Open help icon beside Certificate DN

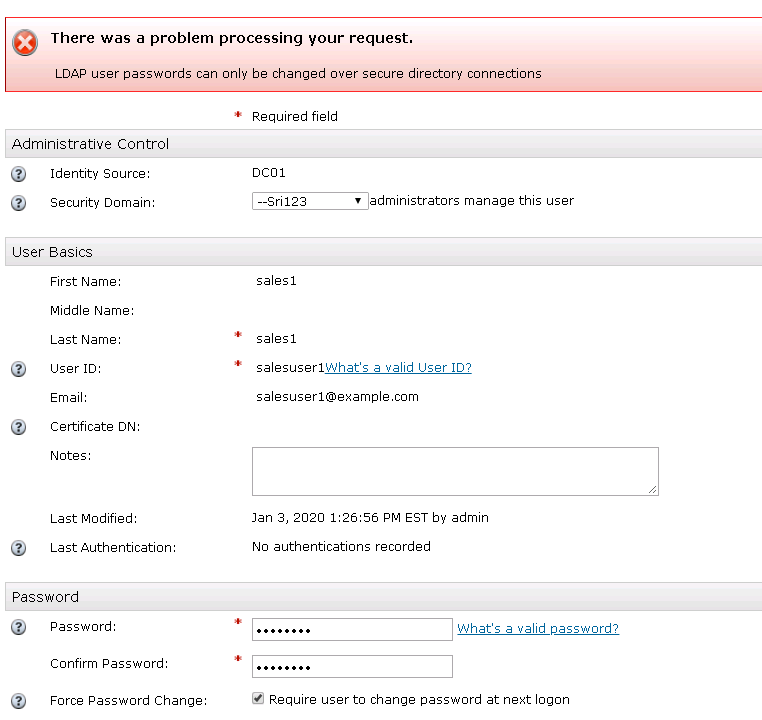pos(18,427)
